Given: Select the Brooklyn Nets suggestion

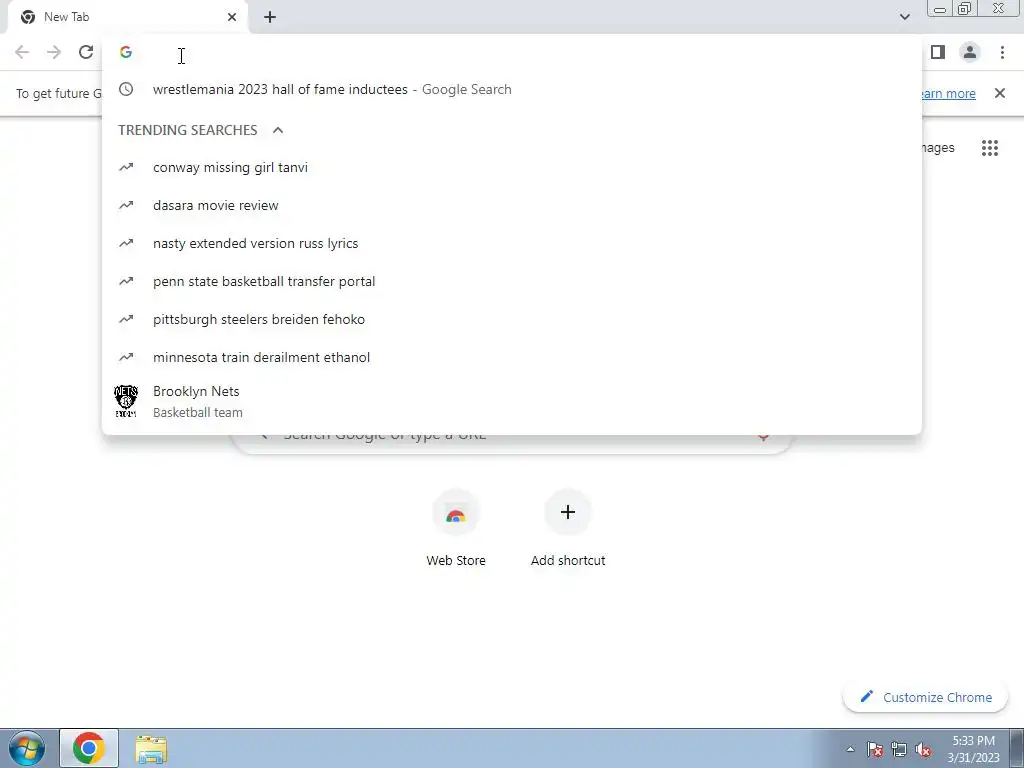Looking at the screenshot, I should [x=512, y=402].
